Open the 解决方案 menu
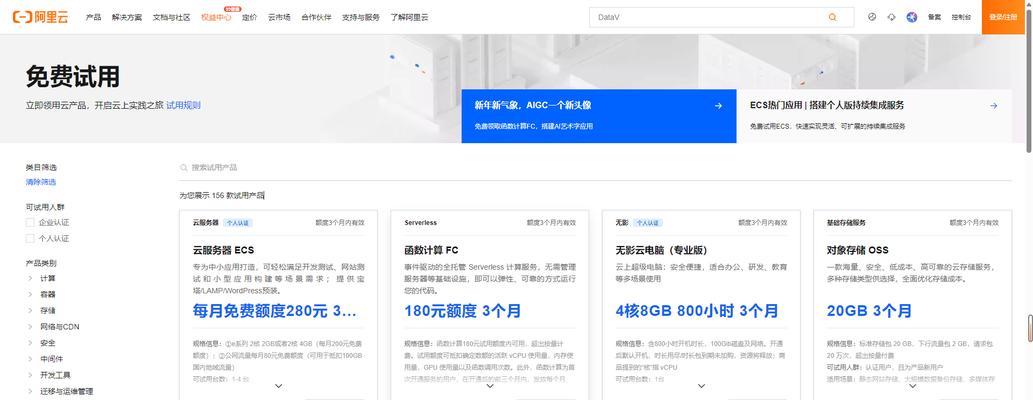The image size is (1033, 400). (126, 17)
